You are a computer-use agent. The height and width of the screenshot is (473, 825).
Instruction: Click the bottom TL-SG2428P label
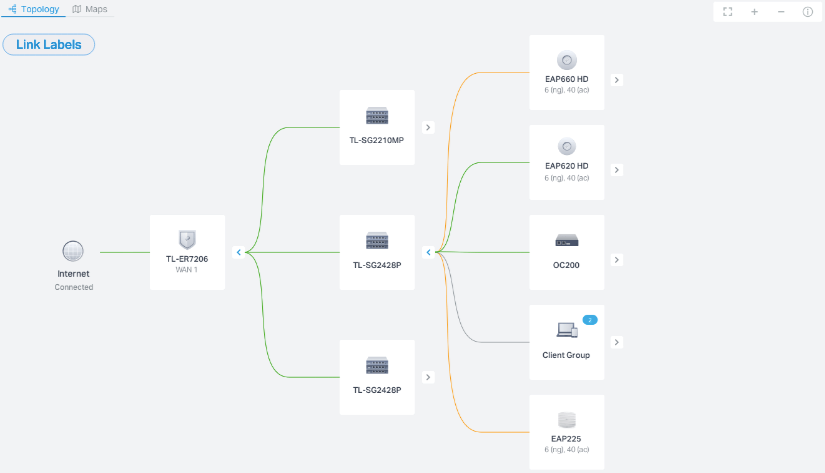377,390
